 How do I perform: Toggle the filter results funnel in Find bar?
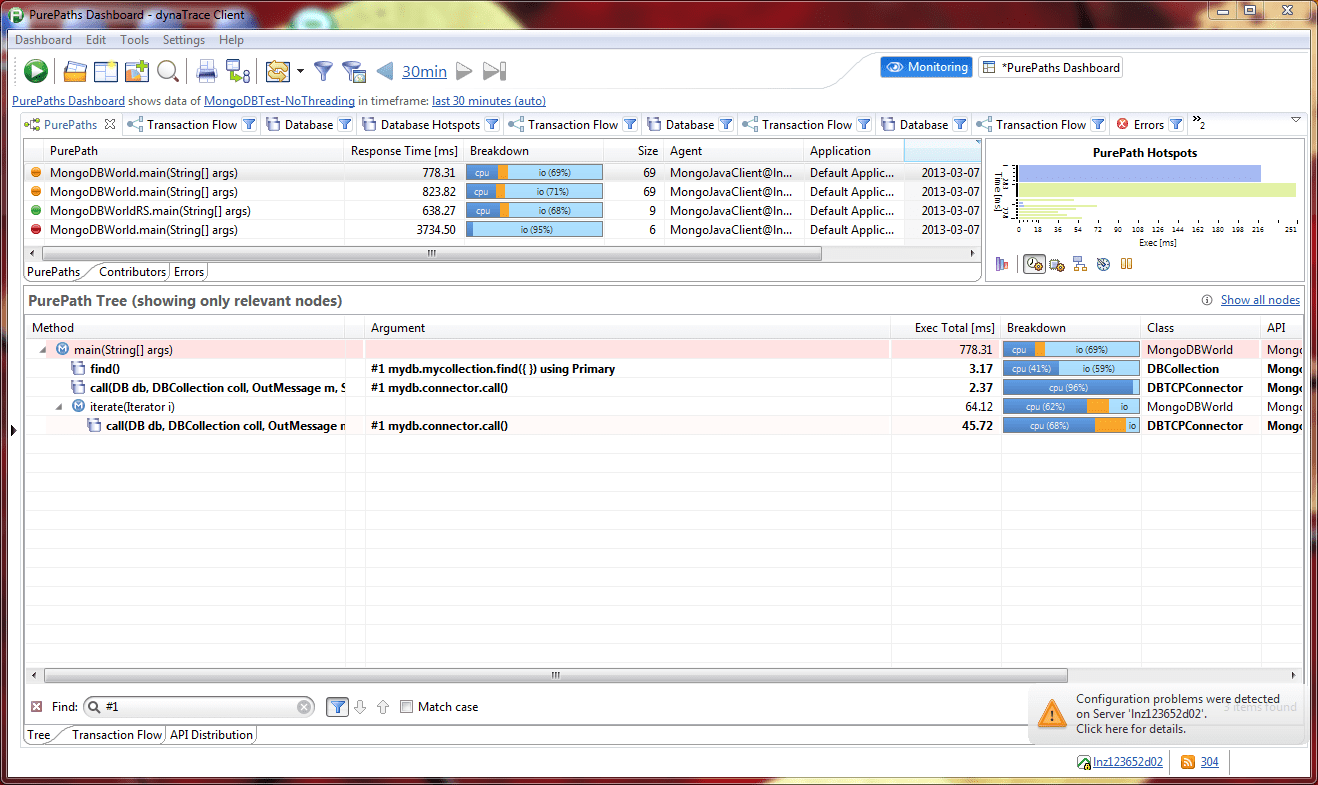[x=338, y=707]
